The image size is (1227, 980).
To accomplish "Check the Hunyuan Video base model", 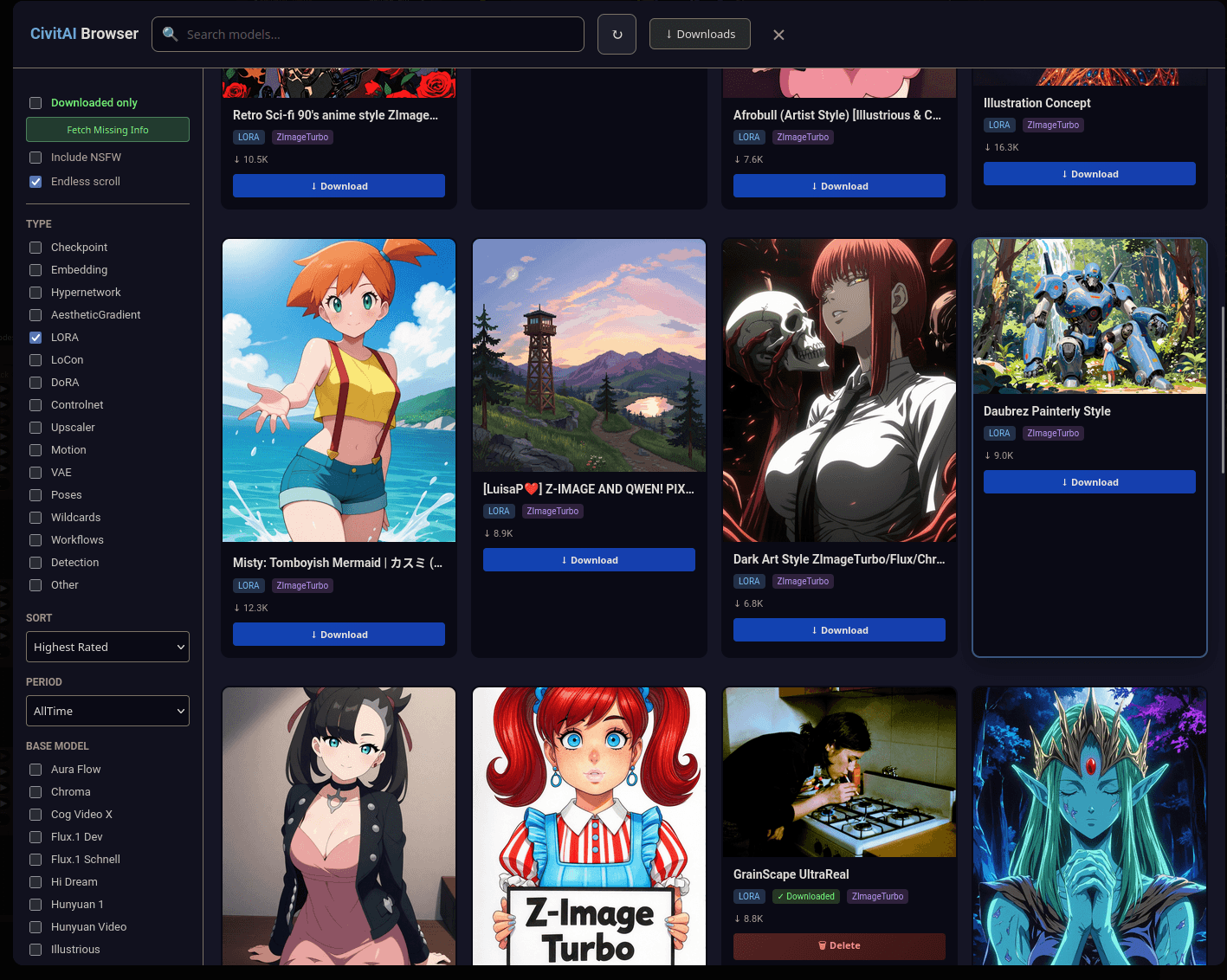I will pyautogui.click(x=36, y=927).
